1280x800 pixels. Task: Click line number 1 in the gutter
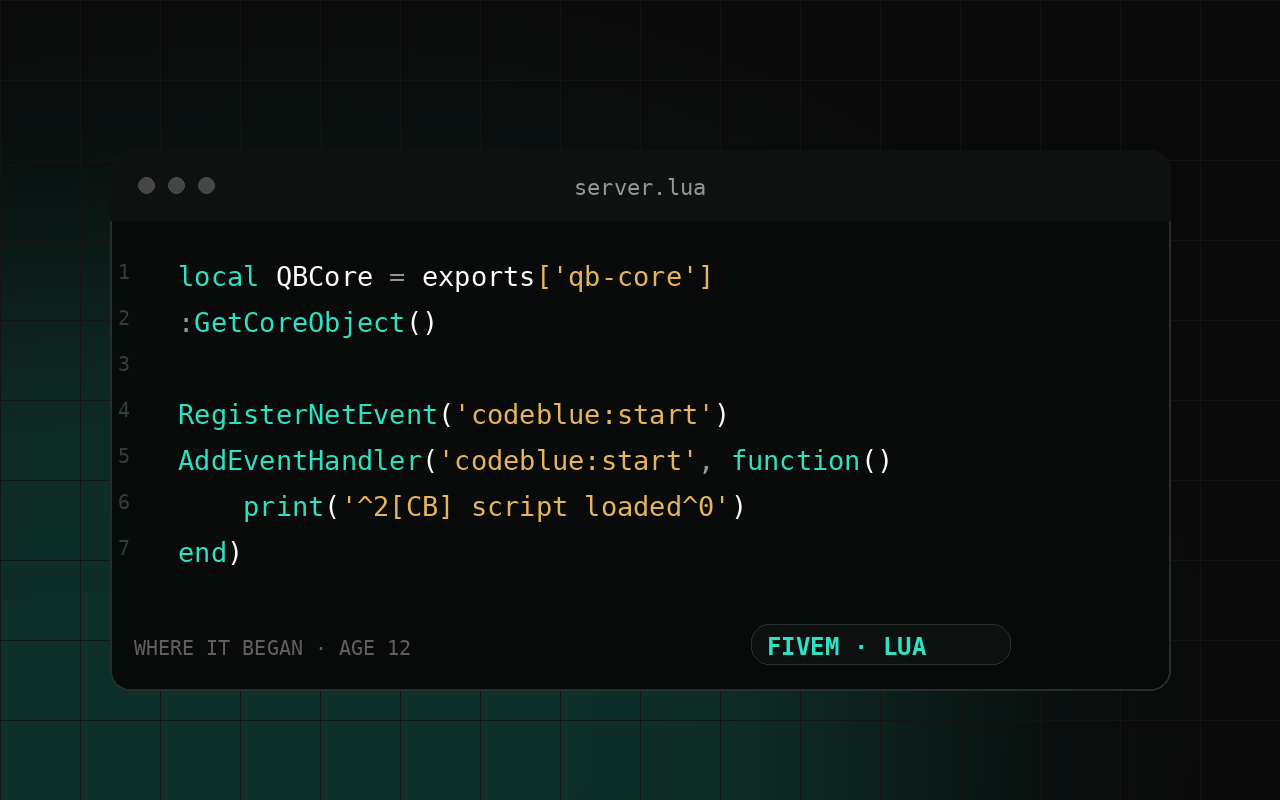tap(124, 272)
